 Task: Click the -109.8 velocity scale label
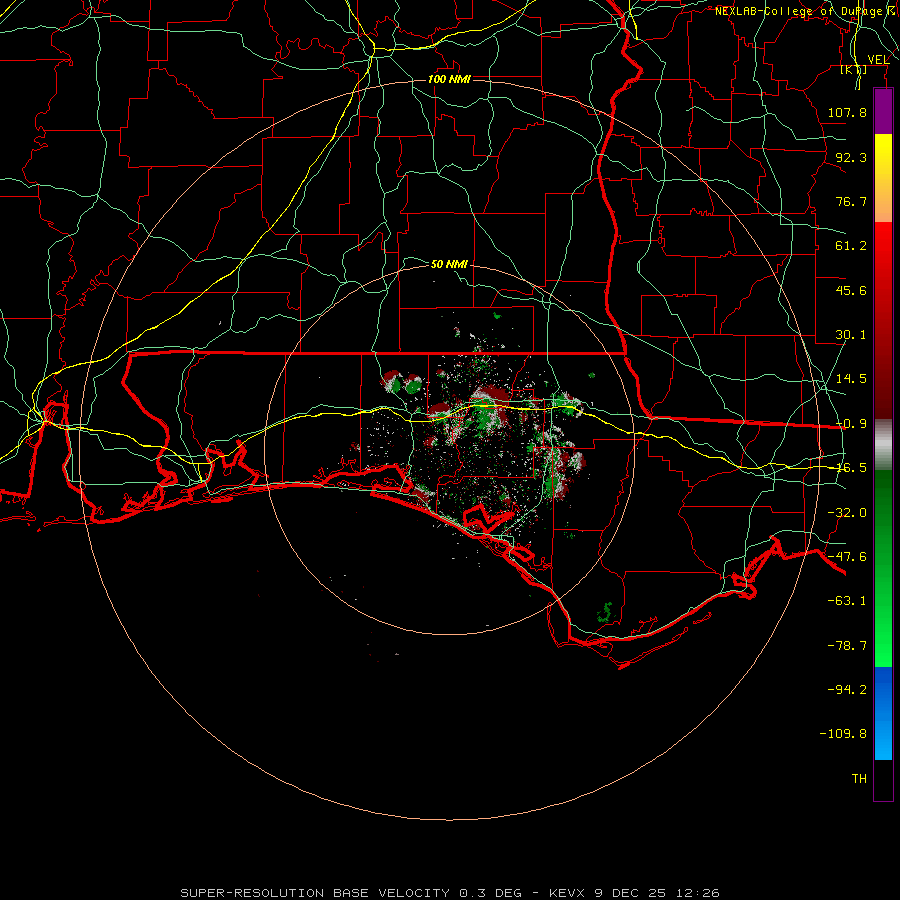pos(843,734)
